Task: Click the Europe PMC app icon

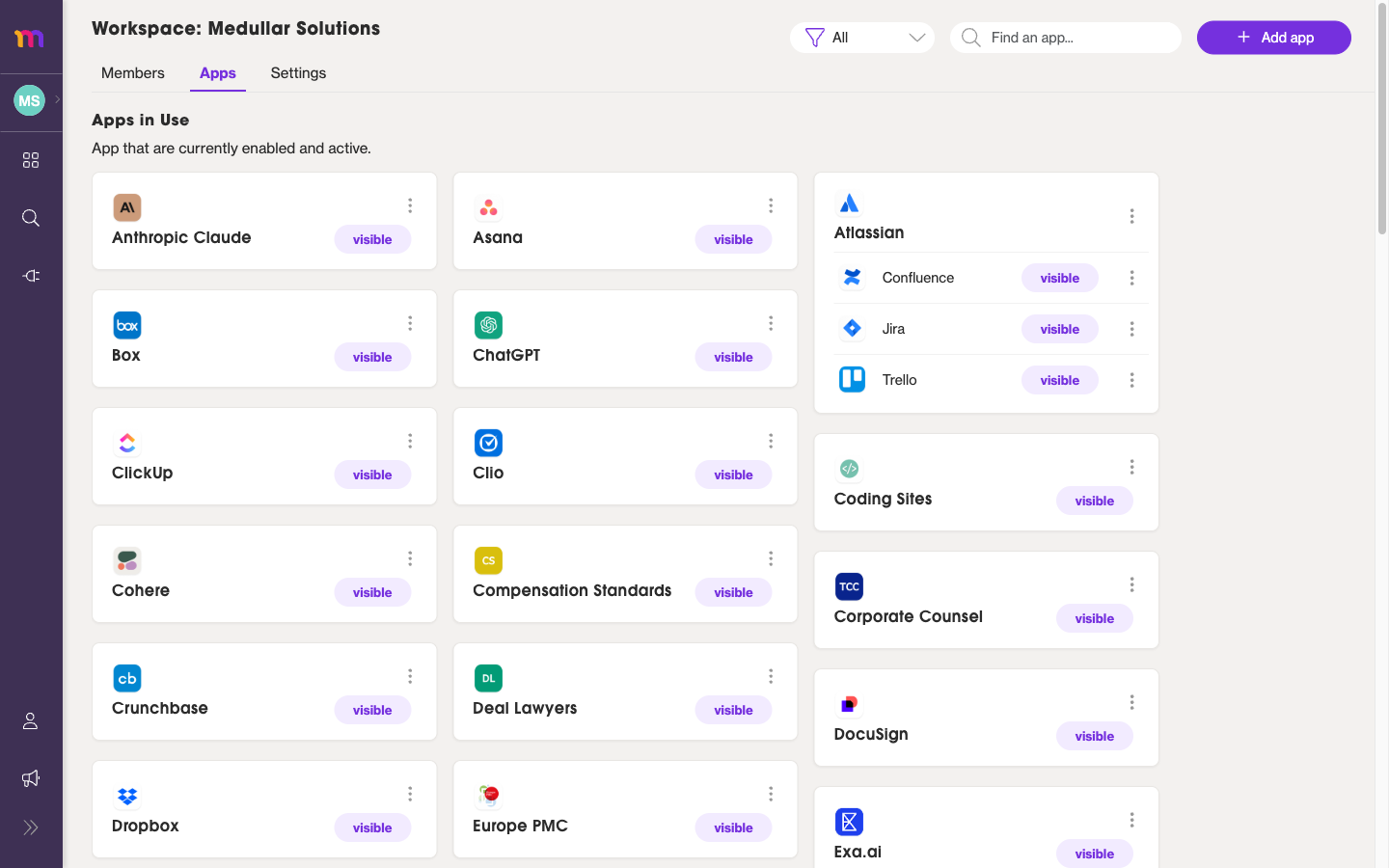Action: (488, 796)
